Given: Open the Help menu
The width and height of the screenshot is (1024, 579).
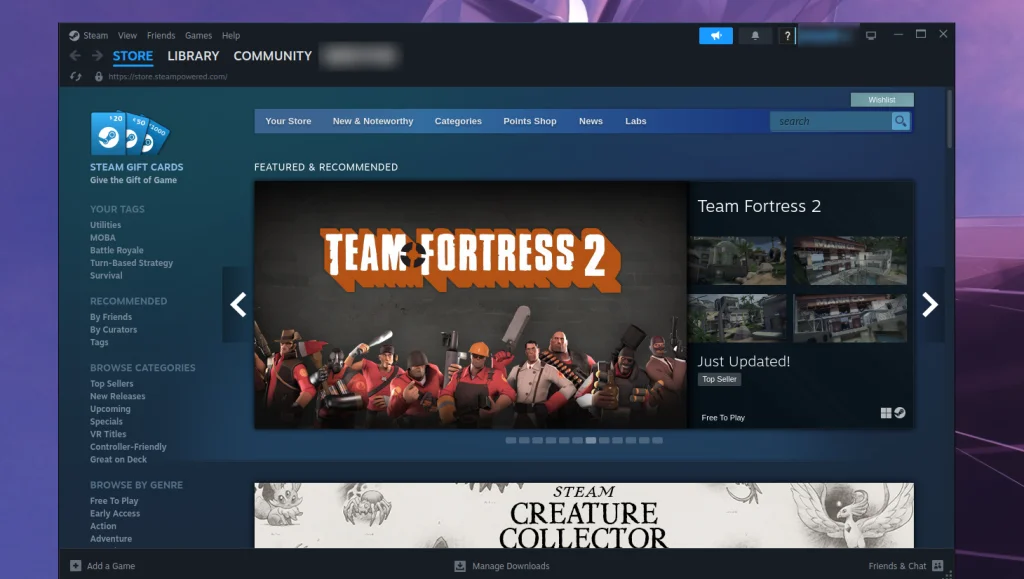Looking at the screenshot, I should click(x=231, y=36).
